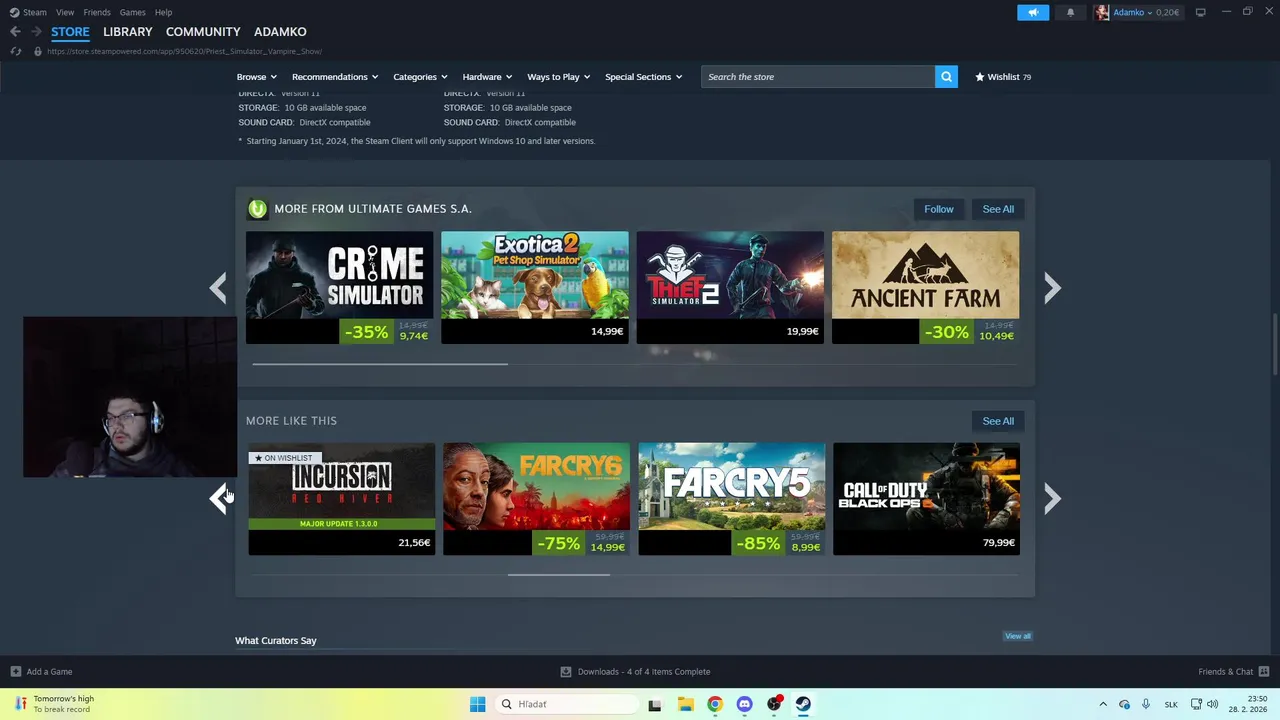Screen dimensions: 1280x720
Task: Click the page vertical scrollbar
Action: point(1274,344)
